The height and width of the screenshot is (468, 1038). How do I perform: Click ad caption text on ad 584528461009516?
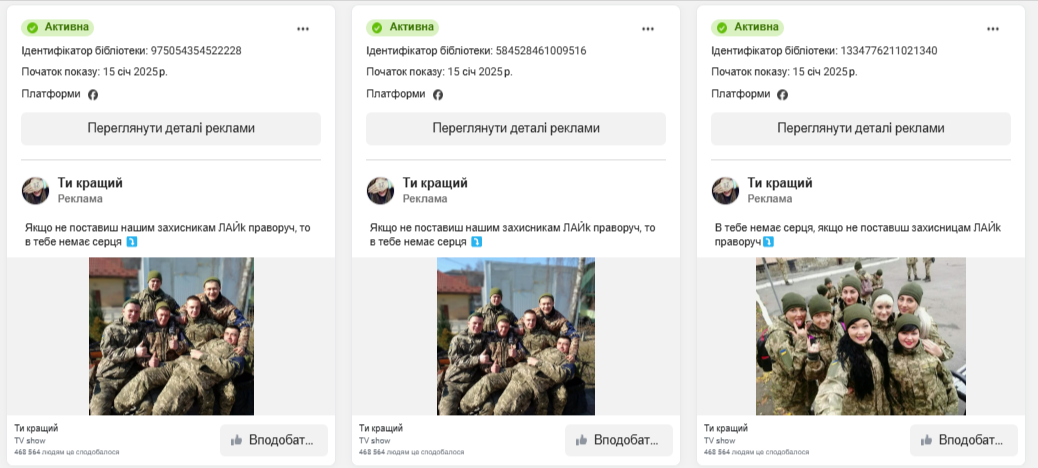pos(512,235)
